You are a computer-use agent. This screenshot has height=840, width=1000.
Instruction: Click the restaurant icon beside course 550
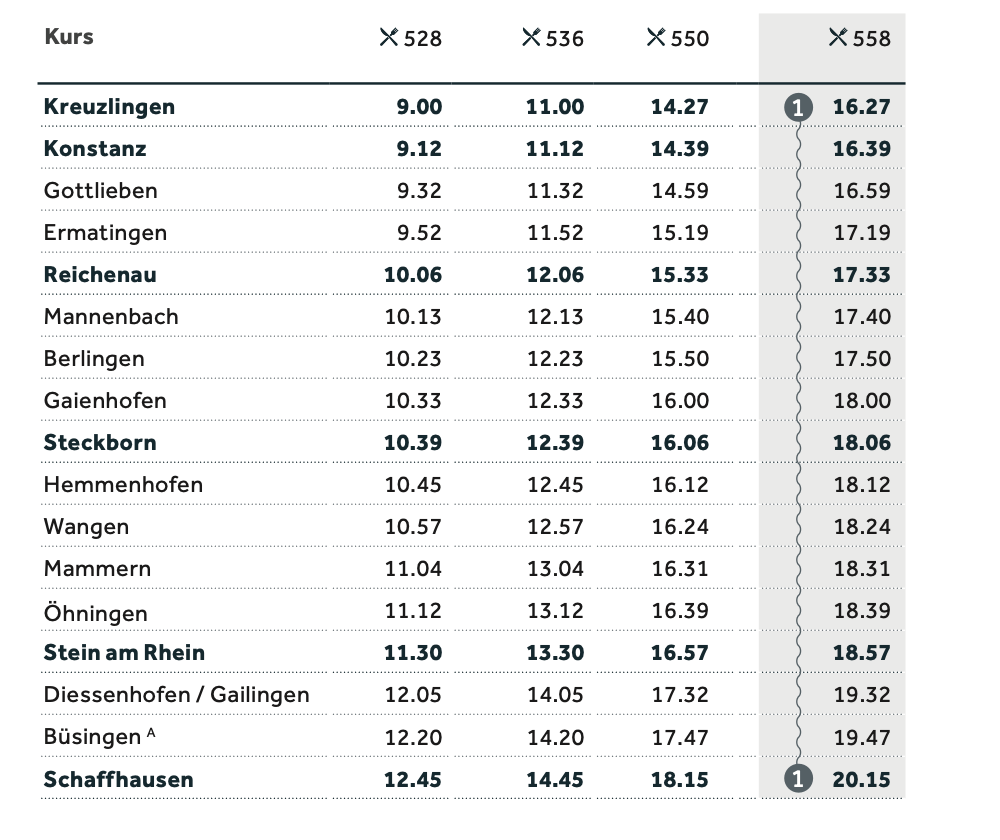click(656, 38)
